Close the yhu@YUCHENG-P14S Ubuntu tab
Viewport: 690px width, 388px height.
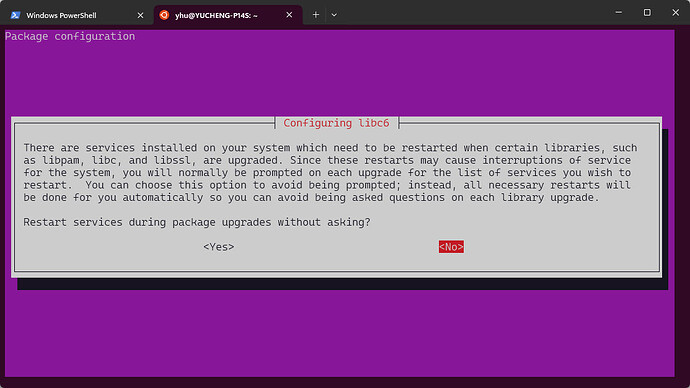289,15
